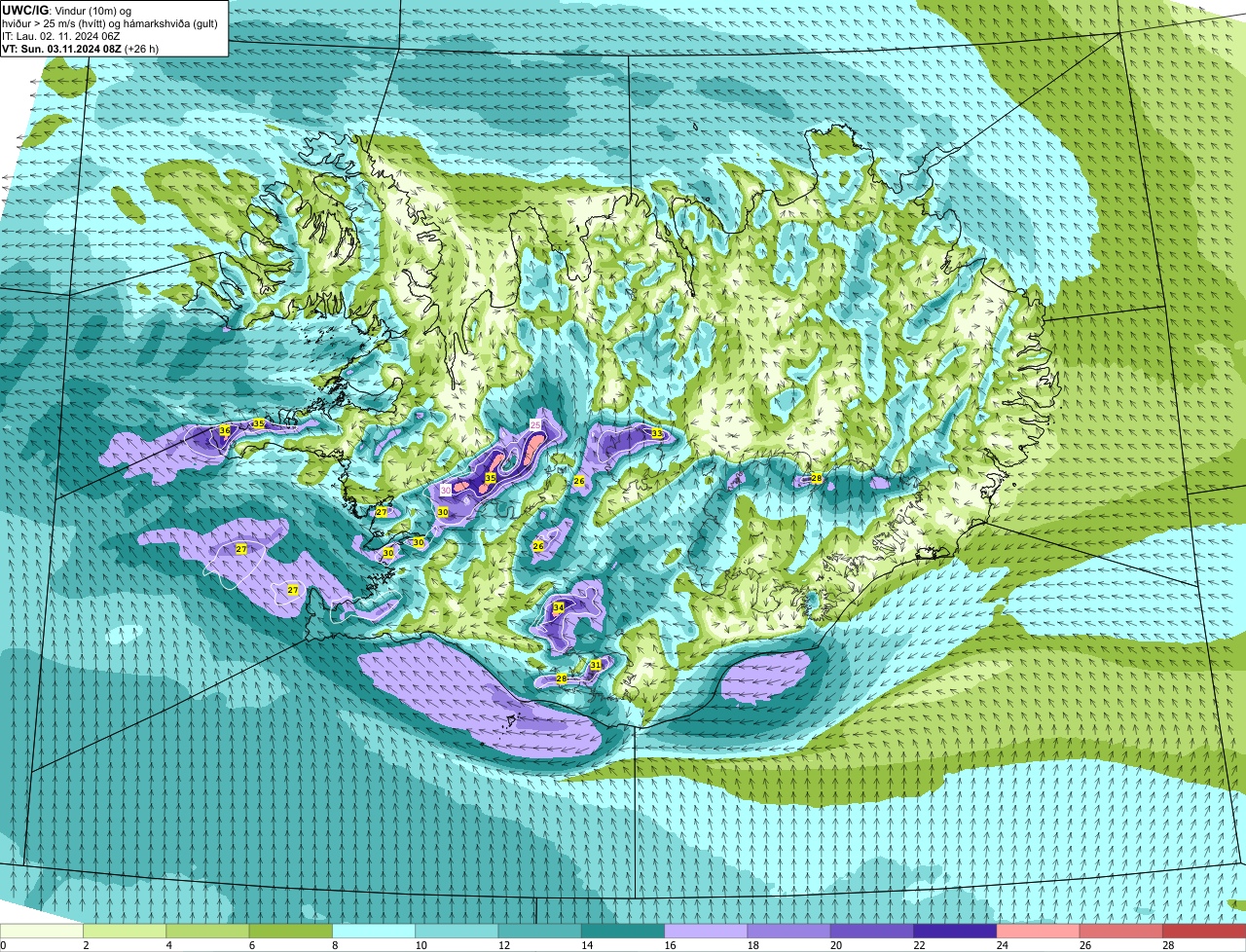Click the 16–18 m/s lavender legend swatch
The width and height of the screenshot is (1246, 952).
(x=706, y=932)
